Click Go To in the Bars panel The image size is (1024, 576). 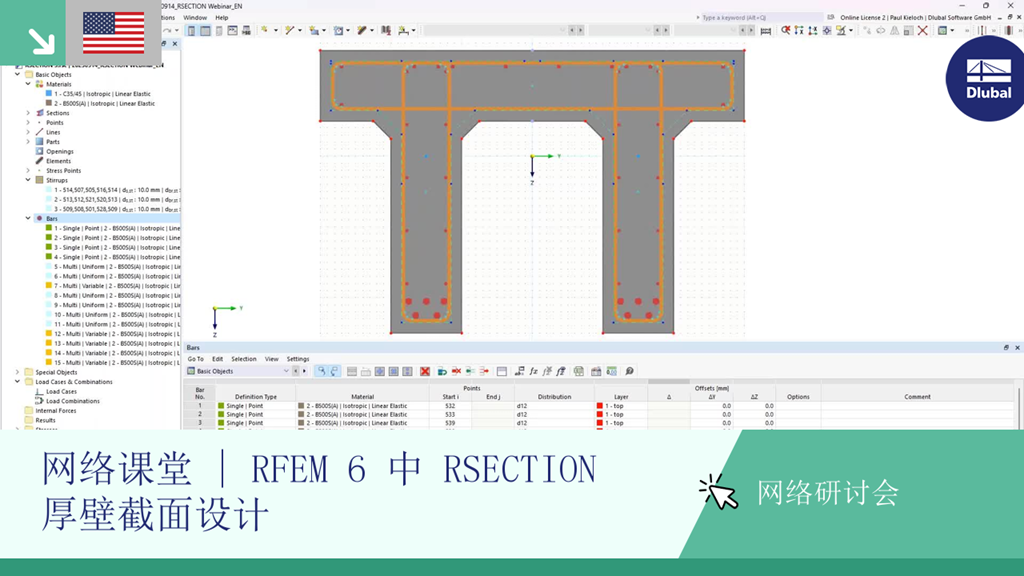194,358
